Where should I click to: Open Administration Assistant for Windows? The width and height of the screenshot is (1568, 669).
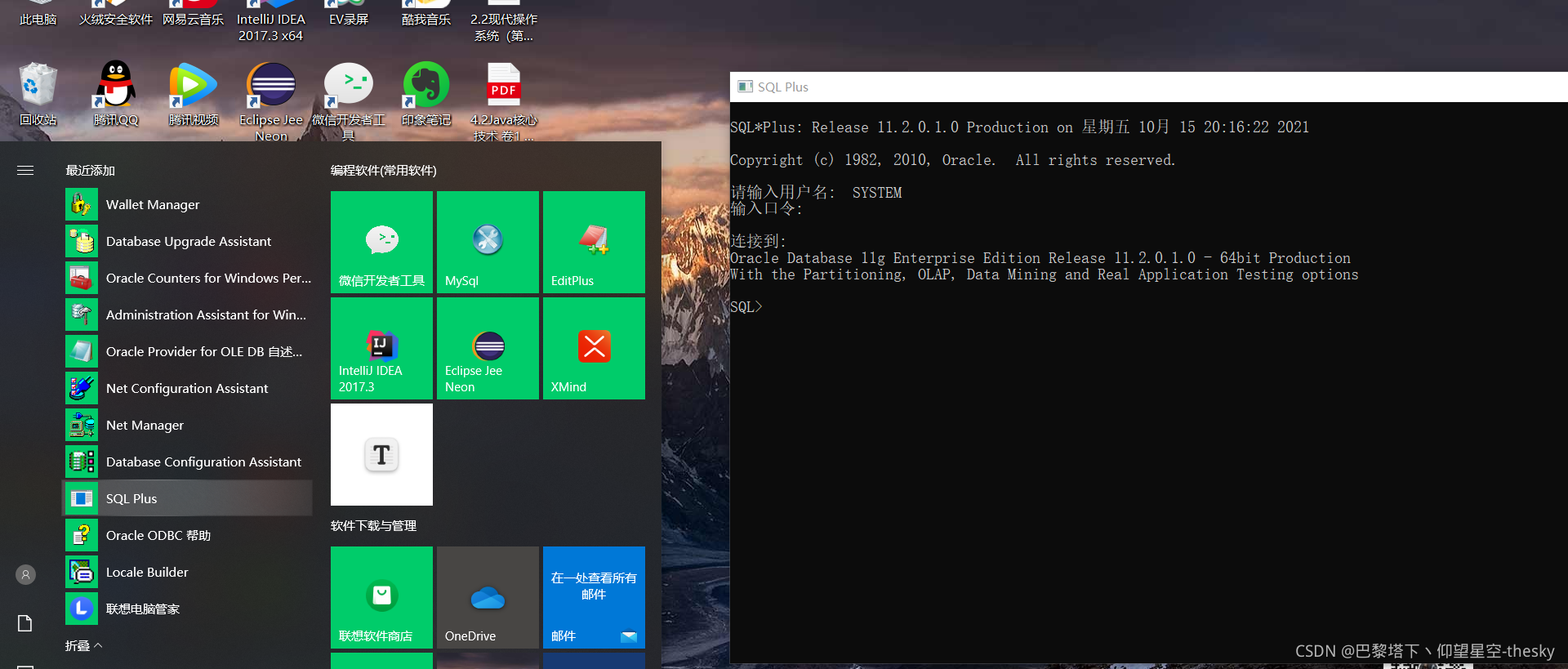(187, 314)
